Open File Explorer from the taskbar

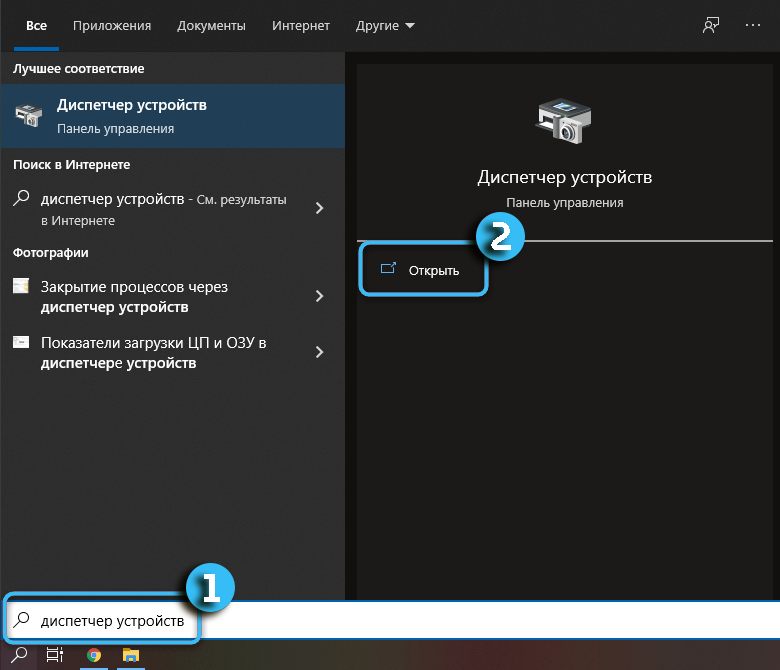pos(130,655)
